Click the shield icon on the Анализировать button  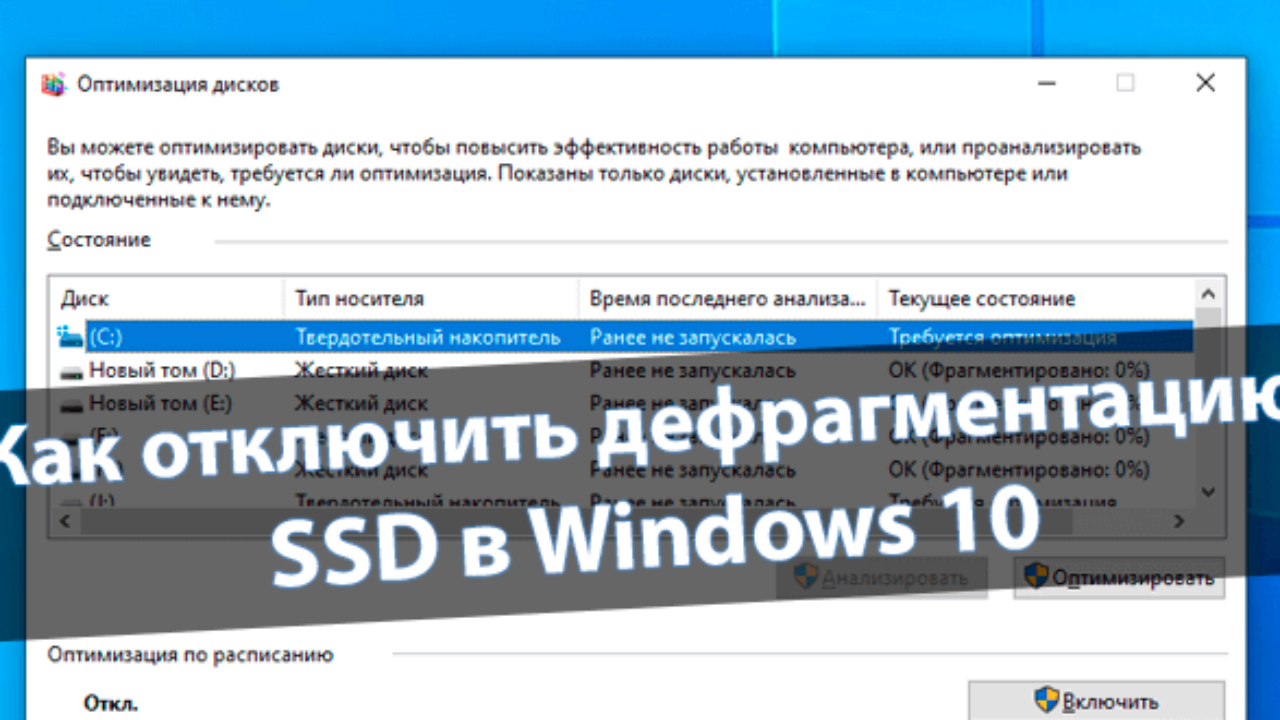coord(806,577)
